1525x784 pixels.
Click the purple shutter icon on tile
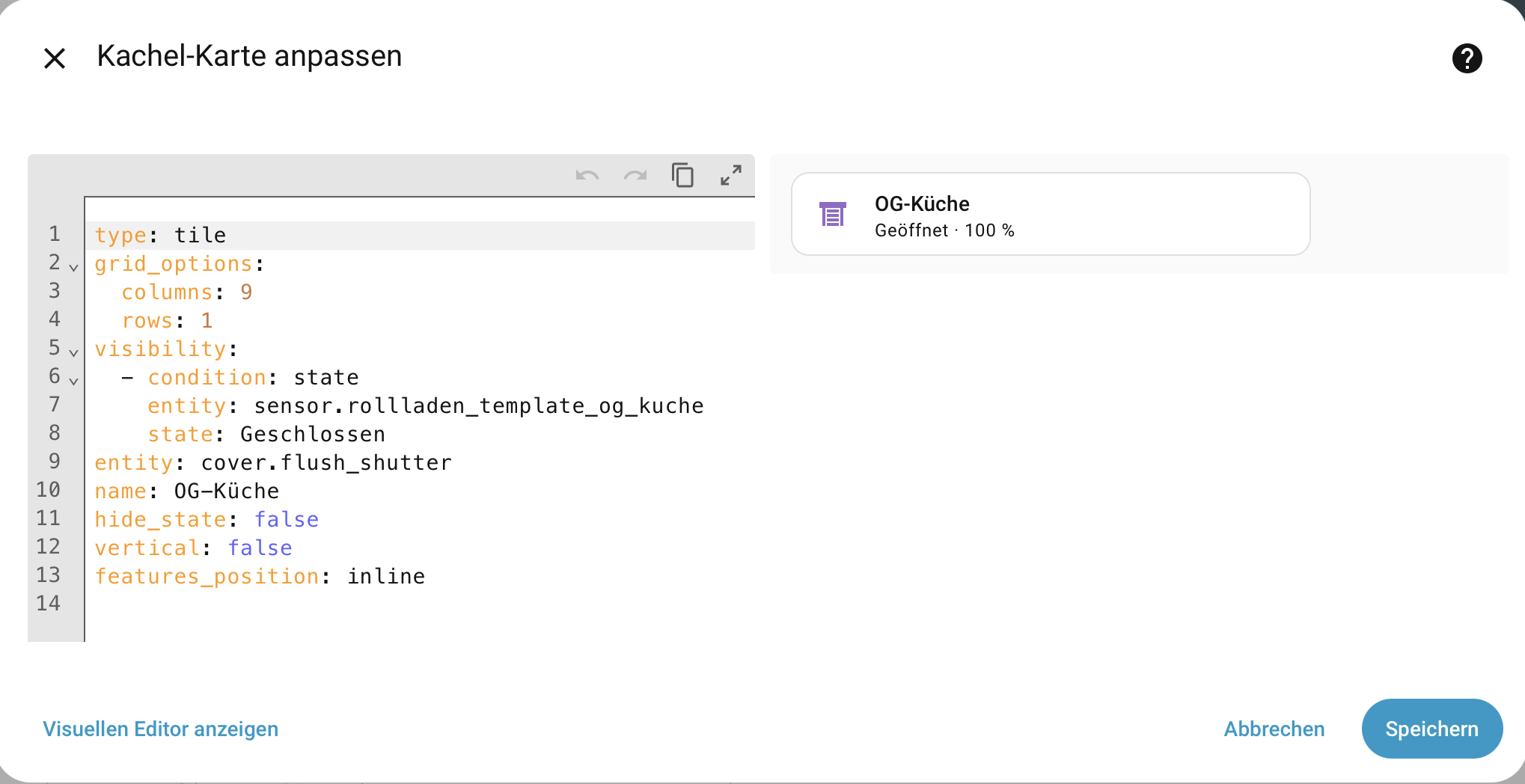(x=833, y=215)
